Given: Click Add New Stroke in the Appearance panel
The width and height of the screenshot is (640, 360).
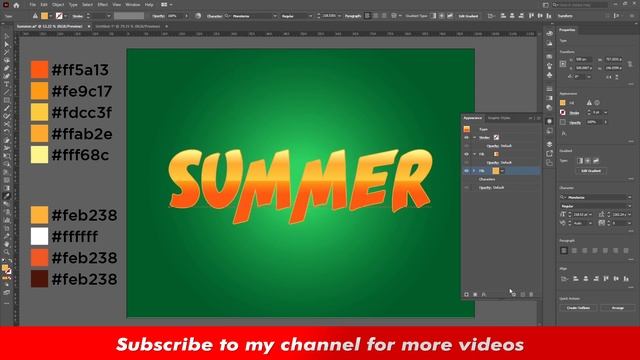Looking at the screenshot, I should click(467, 294).
